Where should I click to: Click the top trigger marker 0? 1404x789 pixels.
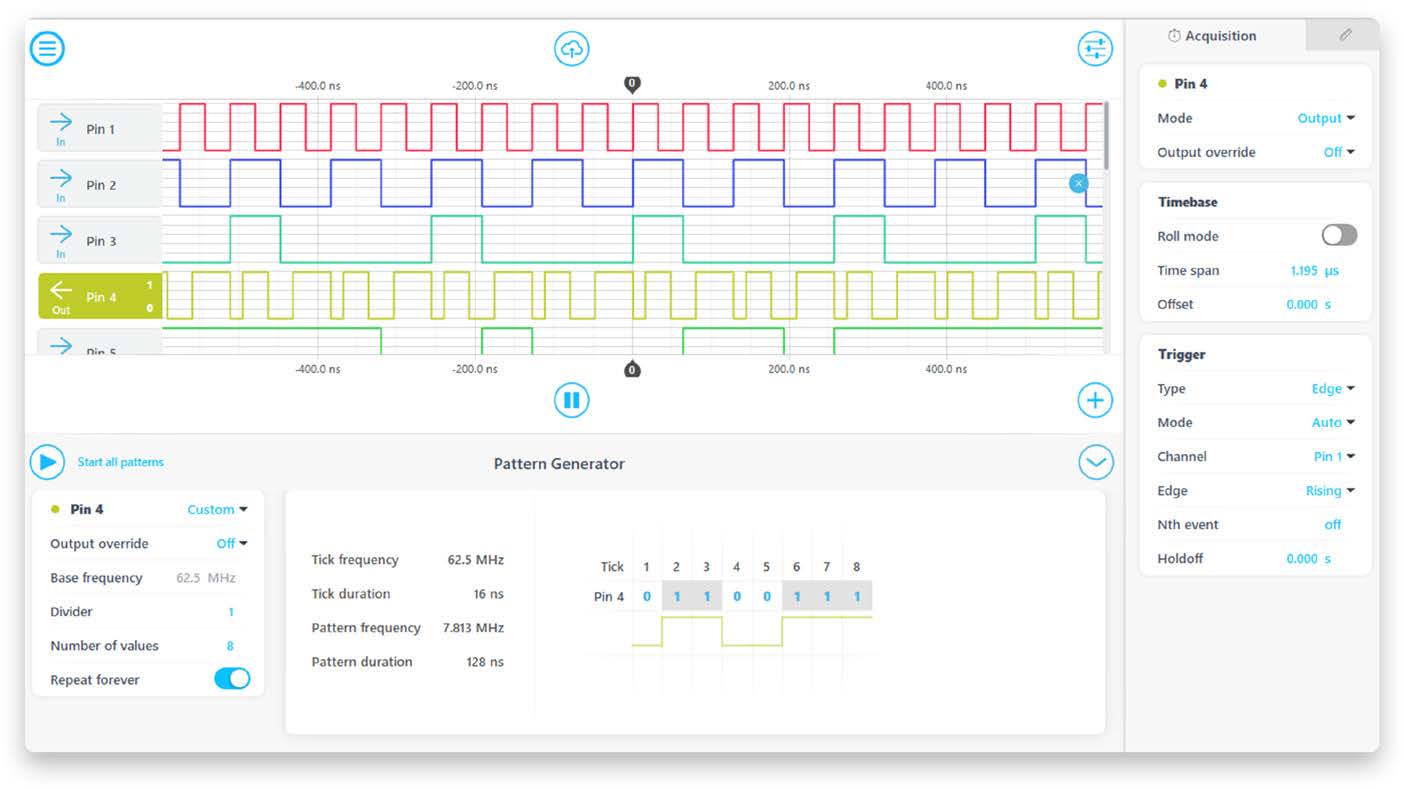[632, 85]
